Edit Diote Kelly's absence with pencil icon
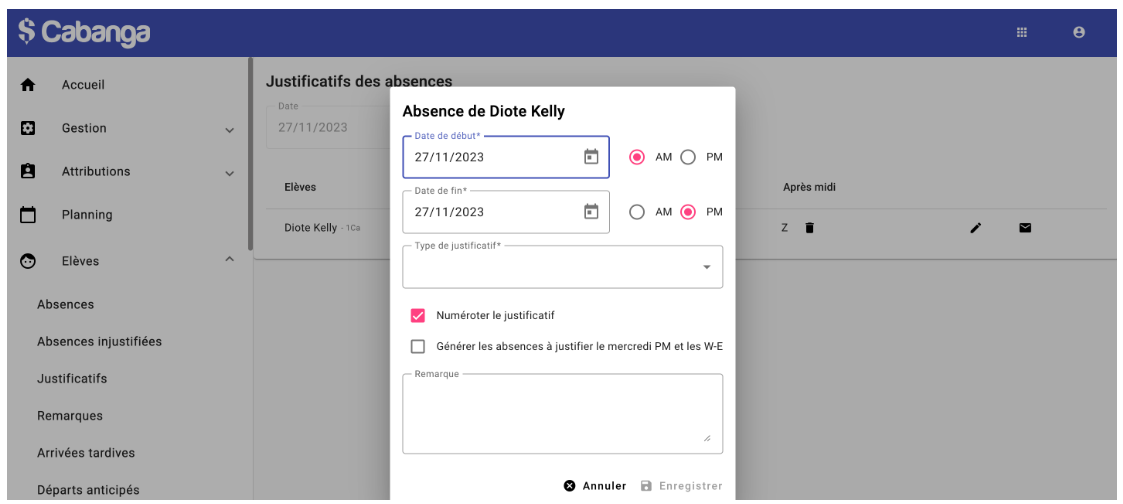This screenshot has width=1123, height=504. click(976, 228)
